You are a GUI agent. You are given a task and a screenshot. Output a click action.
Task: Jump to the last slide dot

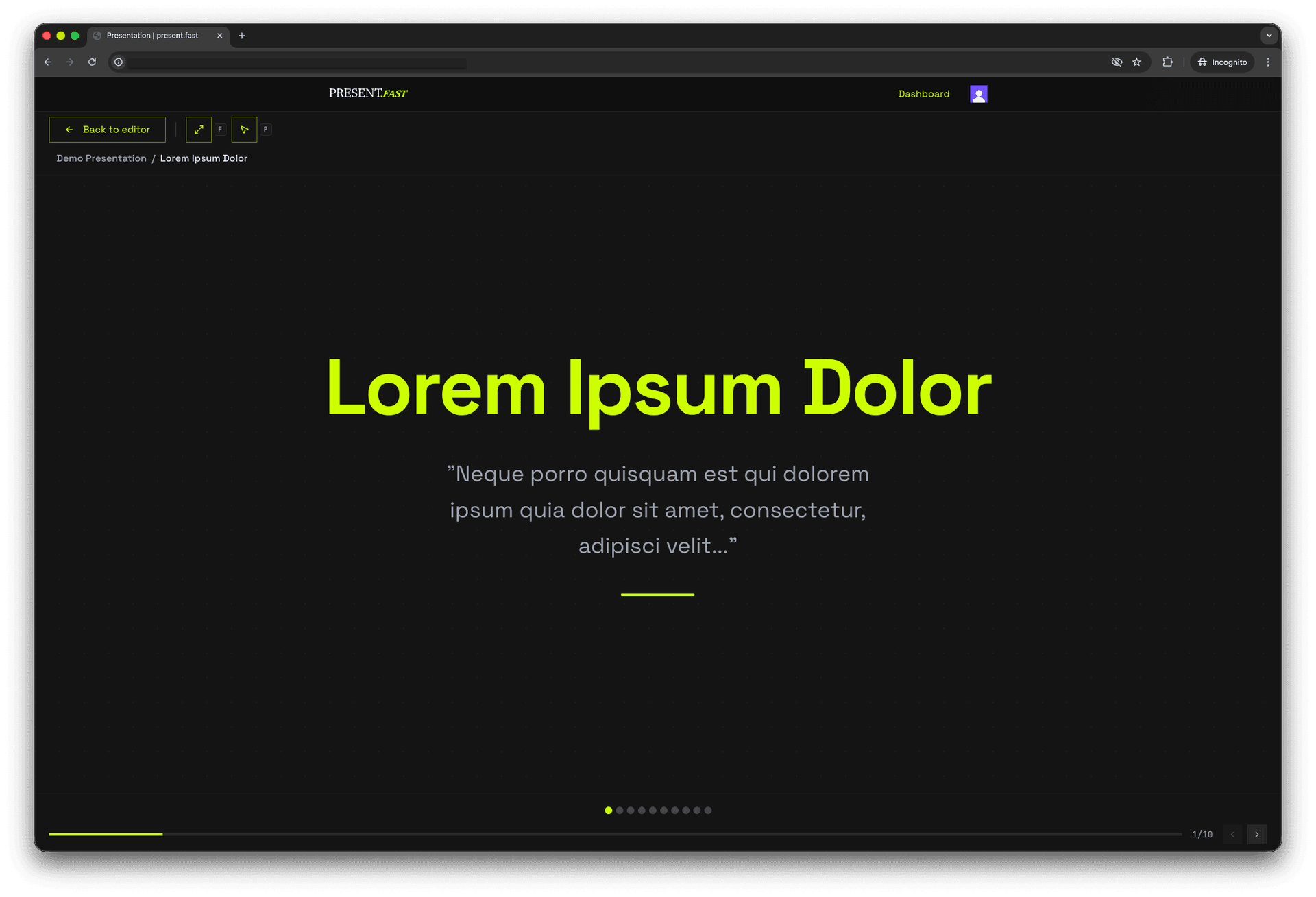(x=708, y=811)
